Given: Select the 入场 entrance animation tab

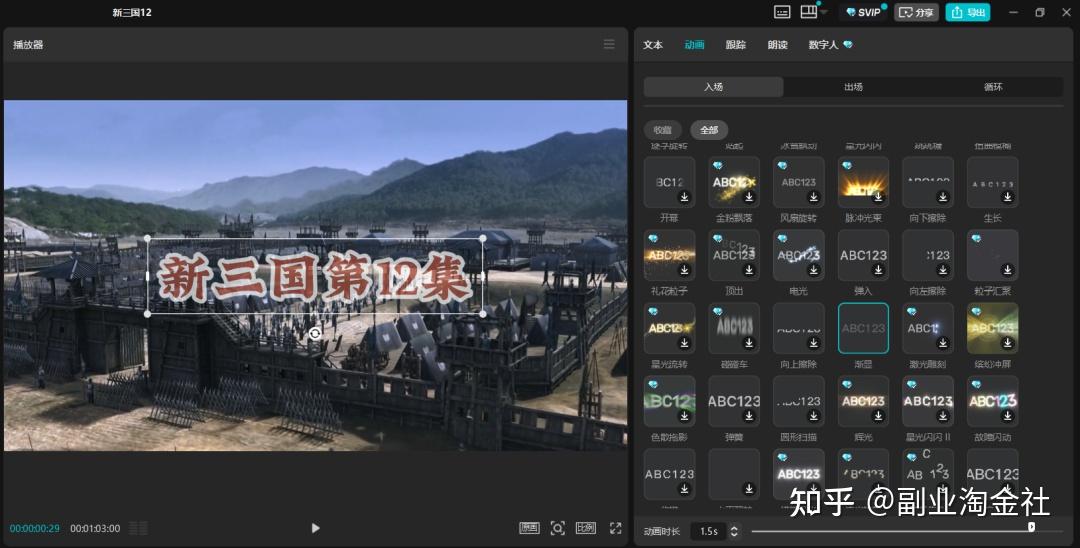Looking at the screenshot, I should tap(714, 87).
